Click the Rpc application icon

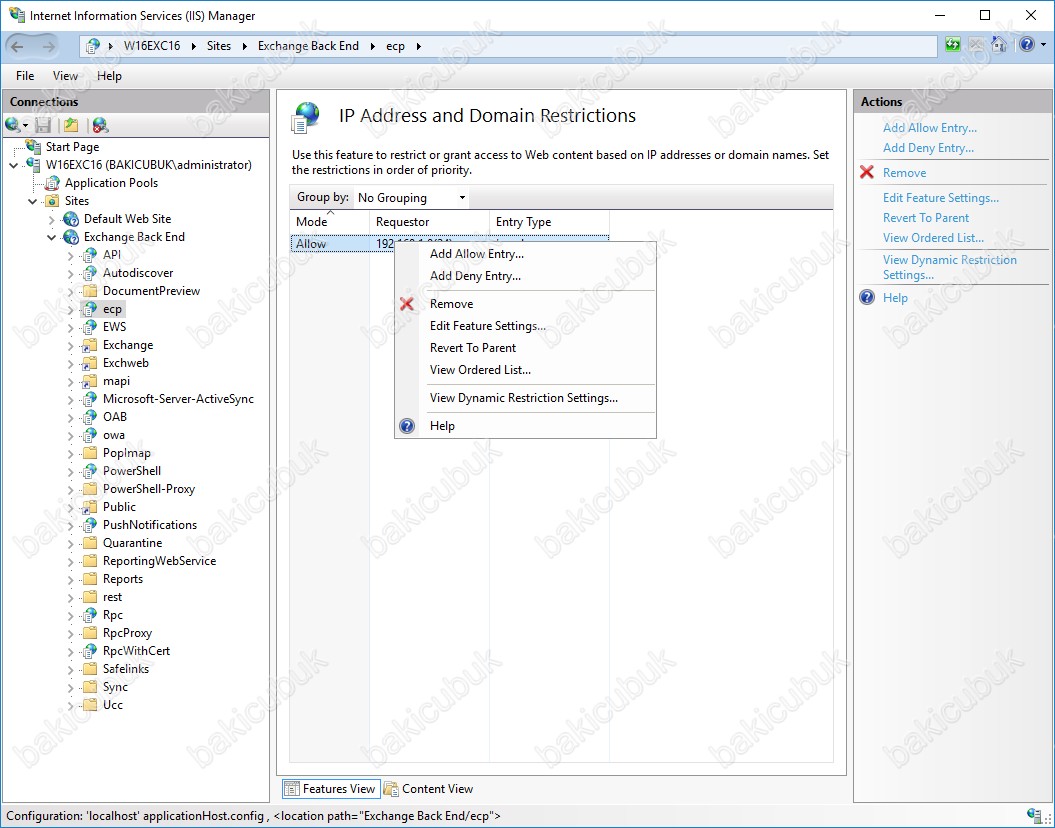[x=89, y=615]
